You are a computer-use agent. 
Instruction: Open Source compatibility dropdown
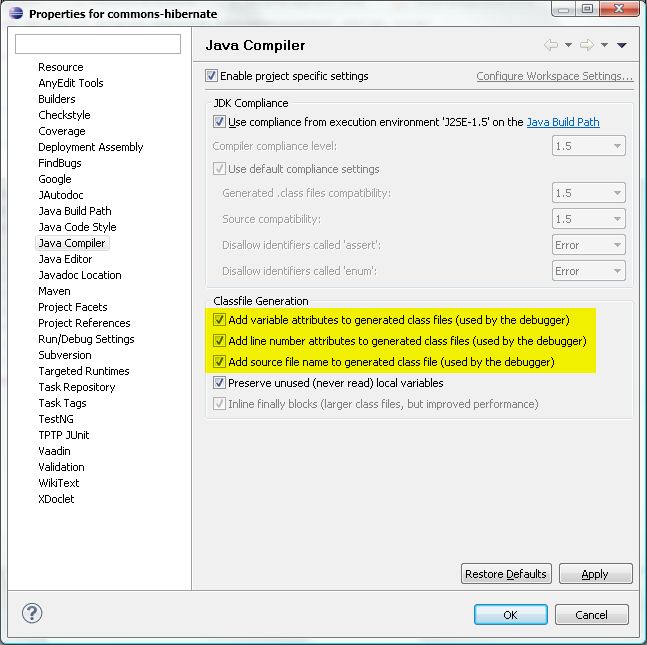tap(589, 219)
